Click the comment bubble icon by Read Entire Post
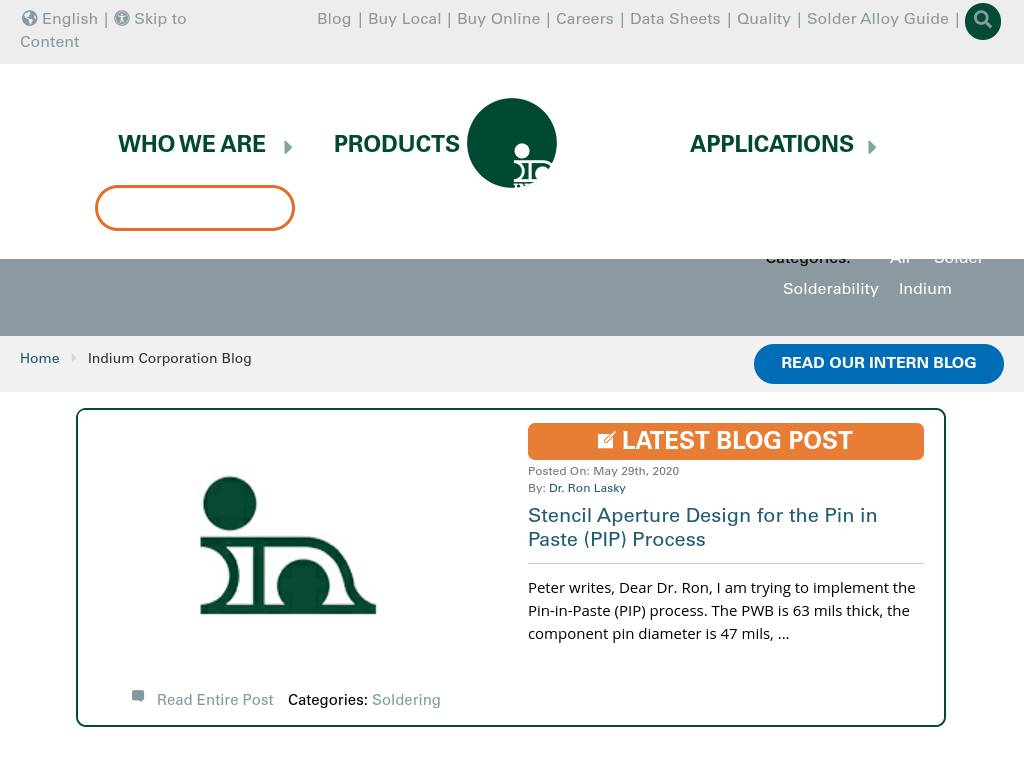 (x=138, y=696)
